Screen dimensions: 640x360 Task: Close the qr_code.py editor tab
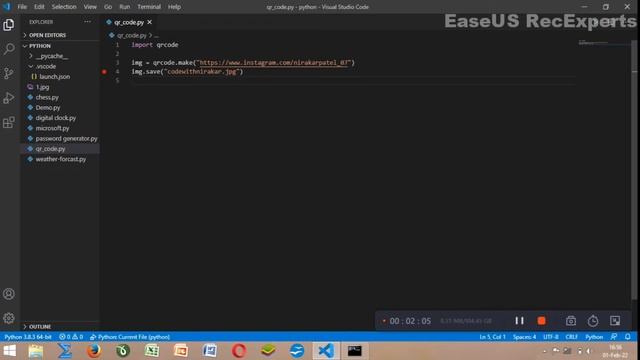tap(150, 22)
